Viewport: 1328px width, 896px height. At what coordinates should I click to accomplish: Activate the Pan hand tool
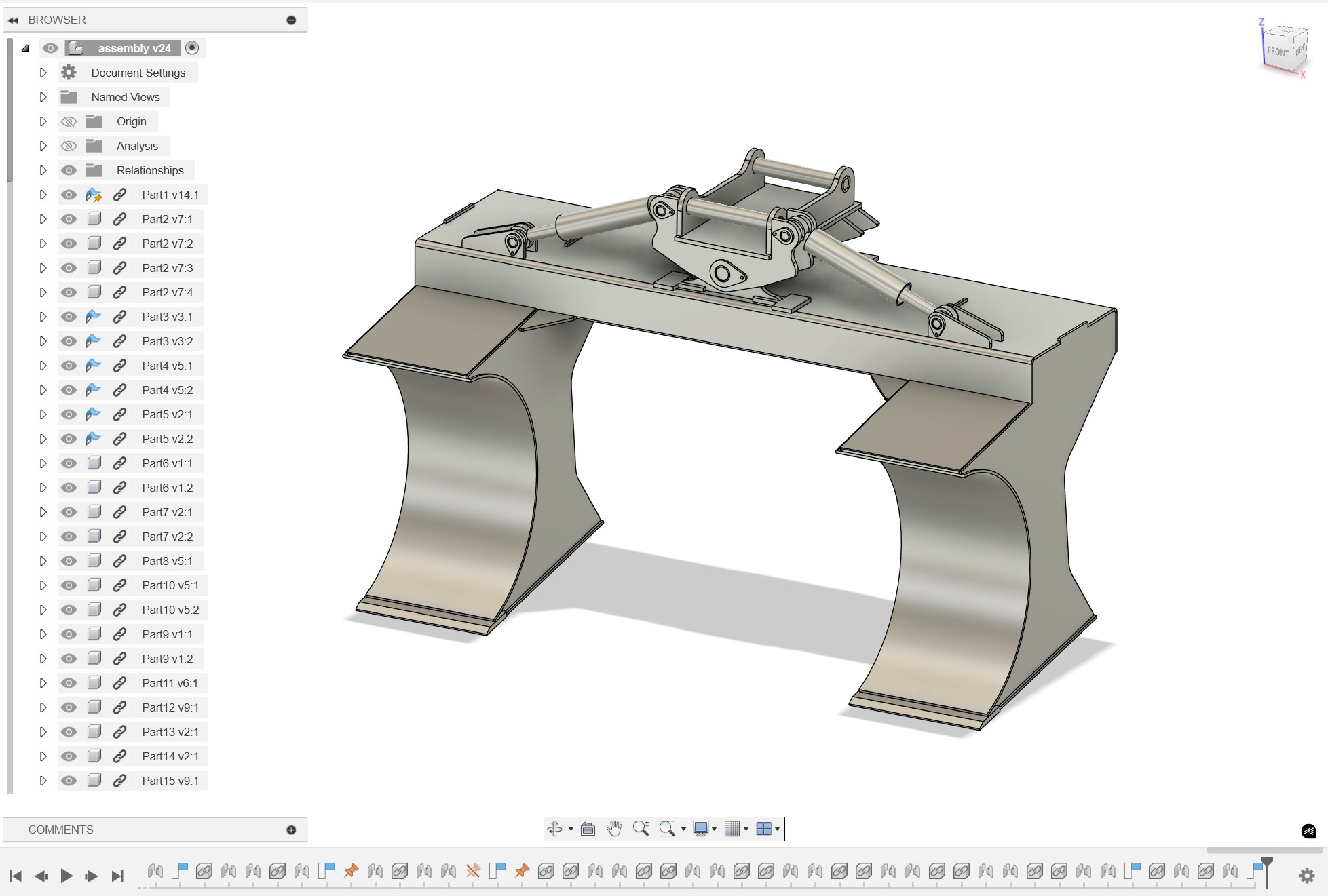[x=614, y=828]
